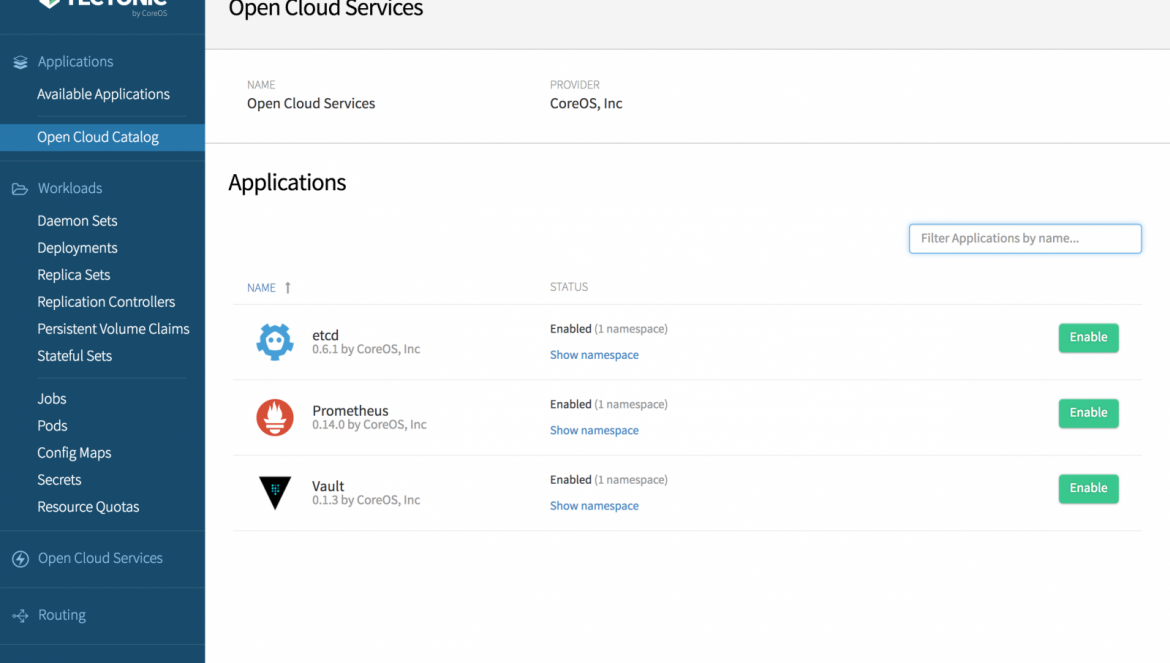Click Enable button for etcd

pyautogui.click(x=1088, y=338)
